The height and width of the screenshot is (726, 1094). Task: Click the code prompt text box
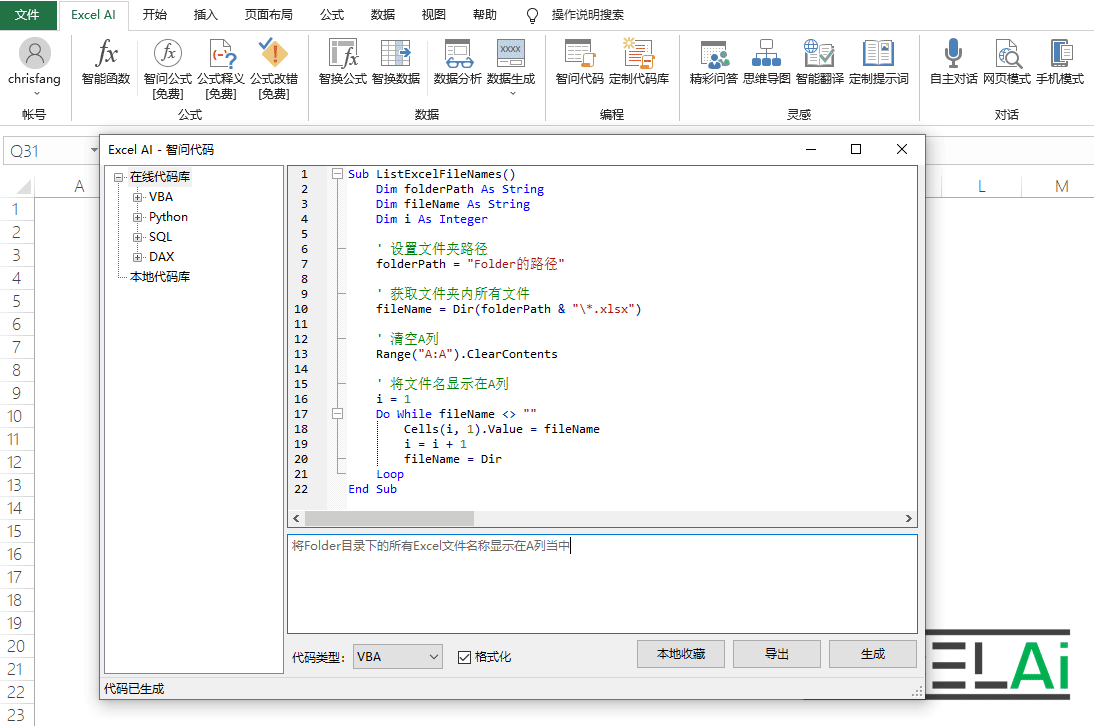click(x=602, y=584)
